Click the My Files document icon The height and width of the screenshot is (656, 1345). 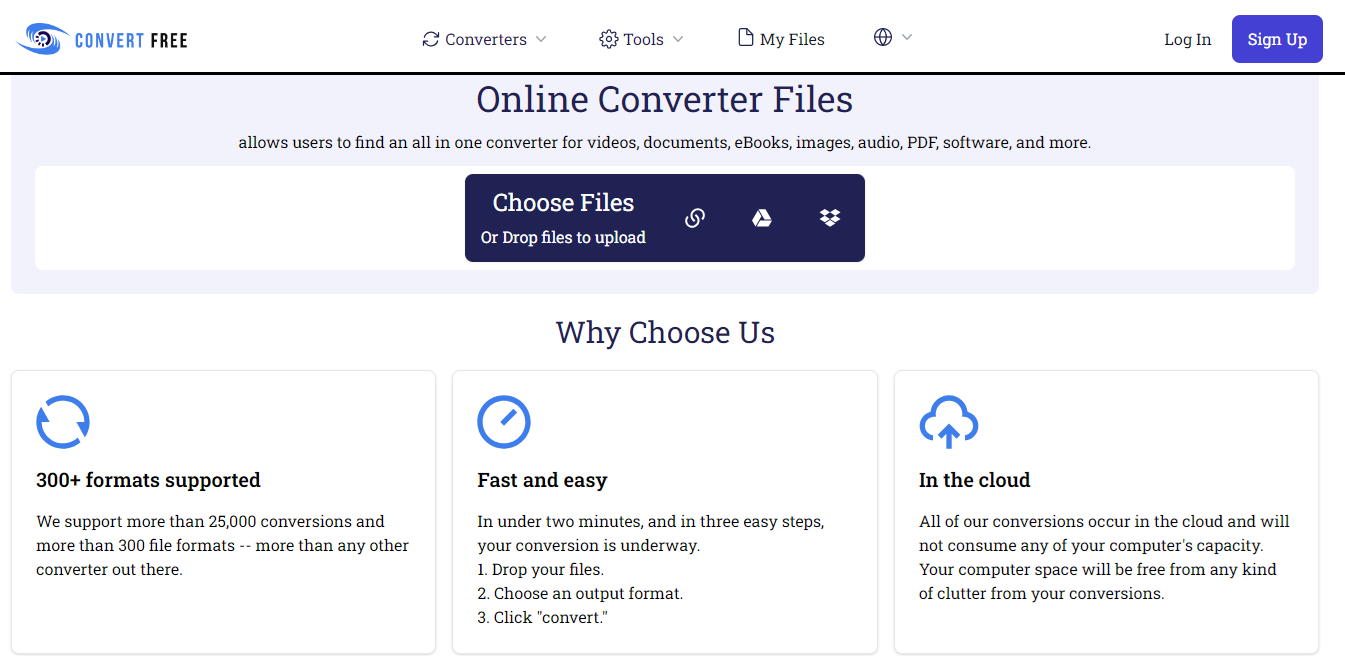[x=745, y=38]
